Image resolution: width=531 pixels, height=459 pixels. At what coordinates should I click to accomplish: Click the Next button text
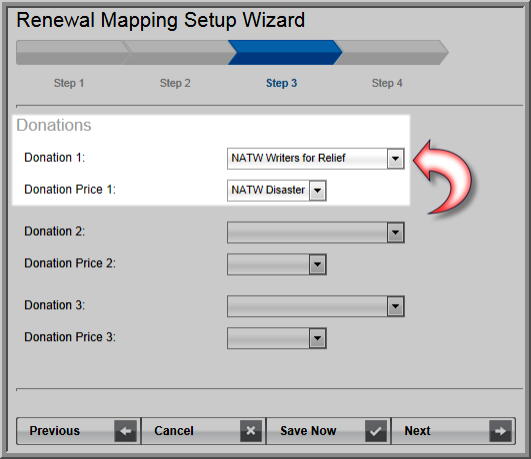pos(417,431)
